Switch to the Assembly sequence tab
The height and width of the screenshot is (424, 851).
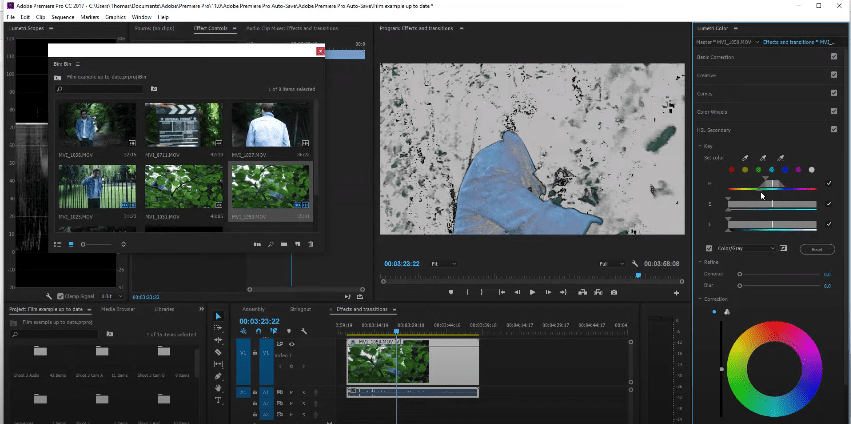pyautogui.click(x=253, y=309)
